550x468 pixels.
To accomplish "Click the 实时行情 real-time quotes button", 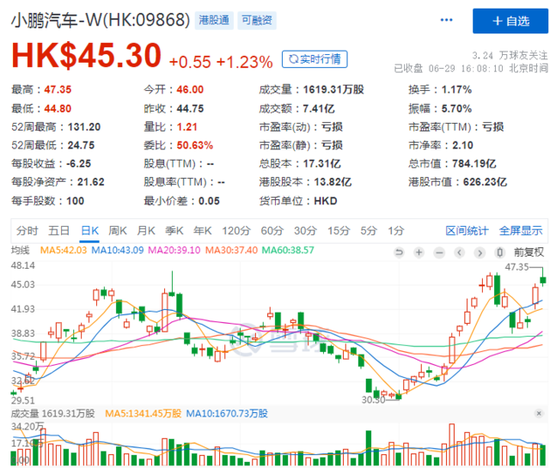I will coord(315,59).
